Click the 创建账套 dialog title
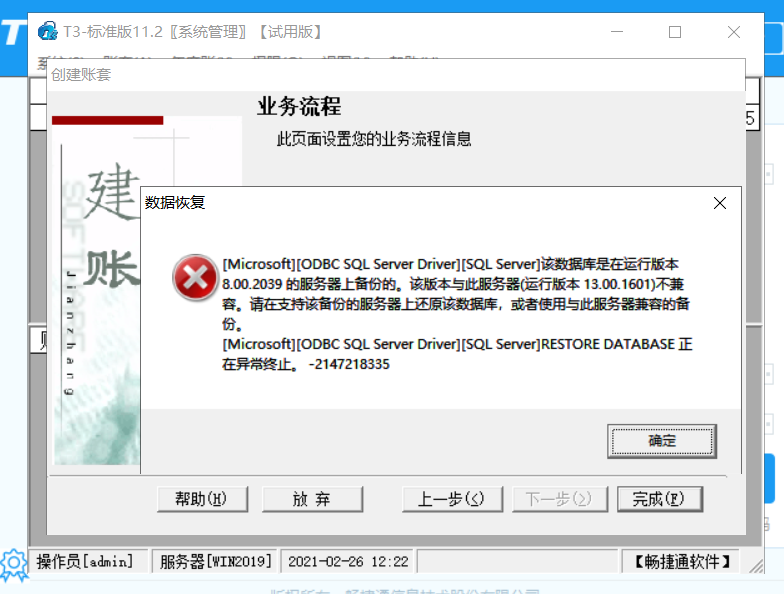Image resolution: width=784 pixels, height=594 pixels. point(81,74)
